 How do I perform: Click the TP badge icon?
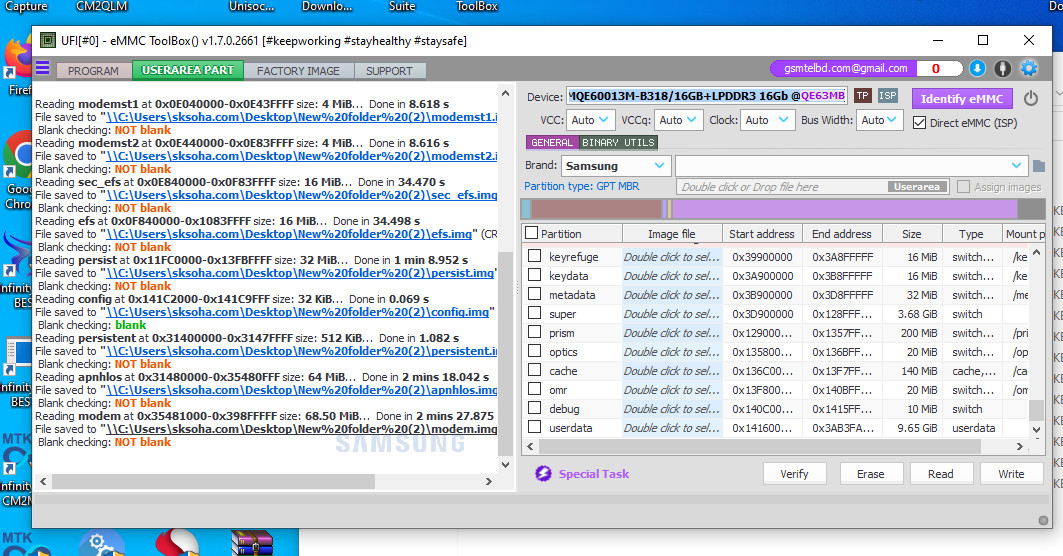click(862, 96)
